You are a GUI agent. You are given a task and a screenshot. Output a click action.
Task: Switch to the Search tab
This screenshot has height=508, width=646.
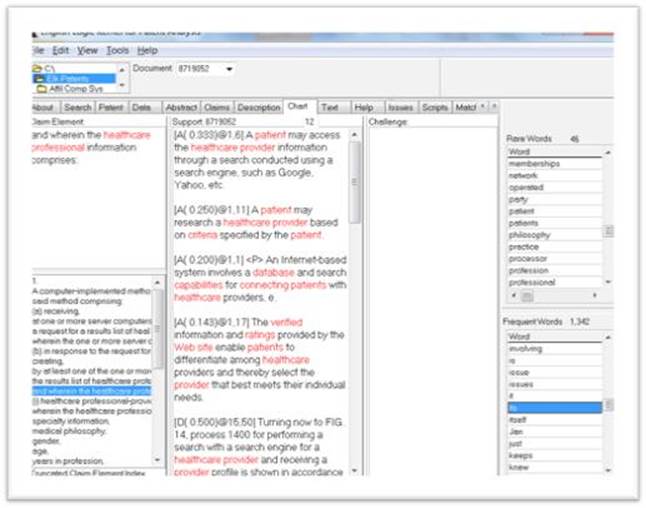click(x=77, y=108)
